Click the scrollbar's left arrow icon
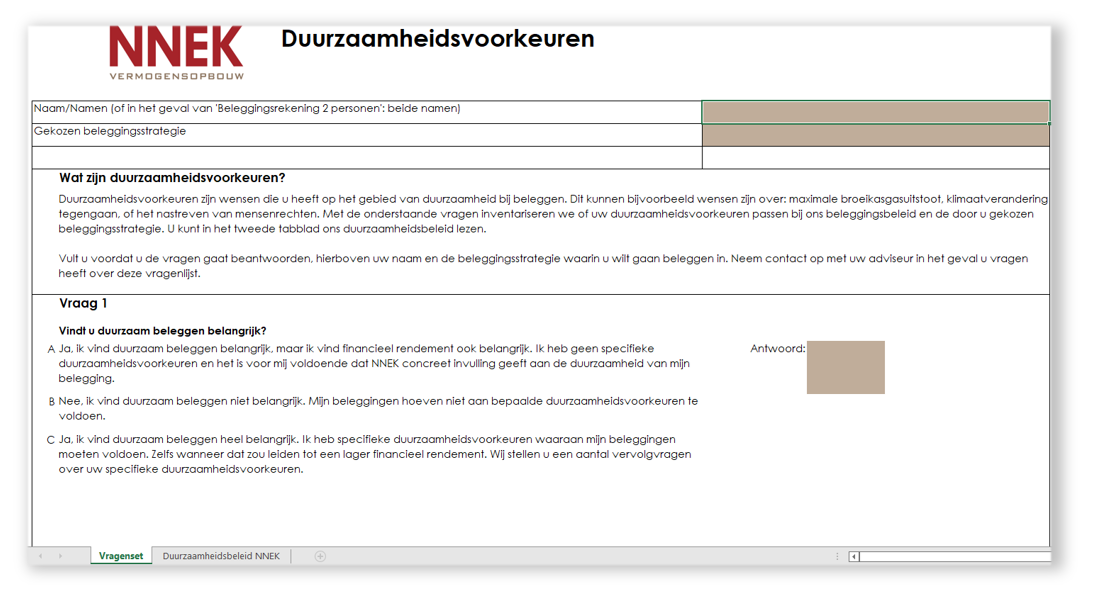This screenshot has height=601, width=1100. point(853,558)
